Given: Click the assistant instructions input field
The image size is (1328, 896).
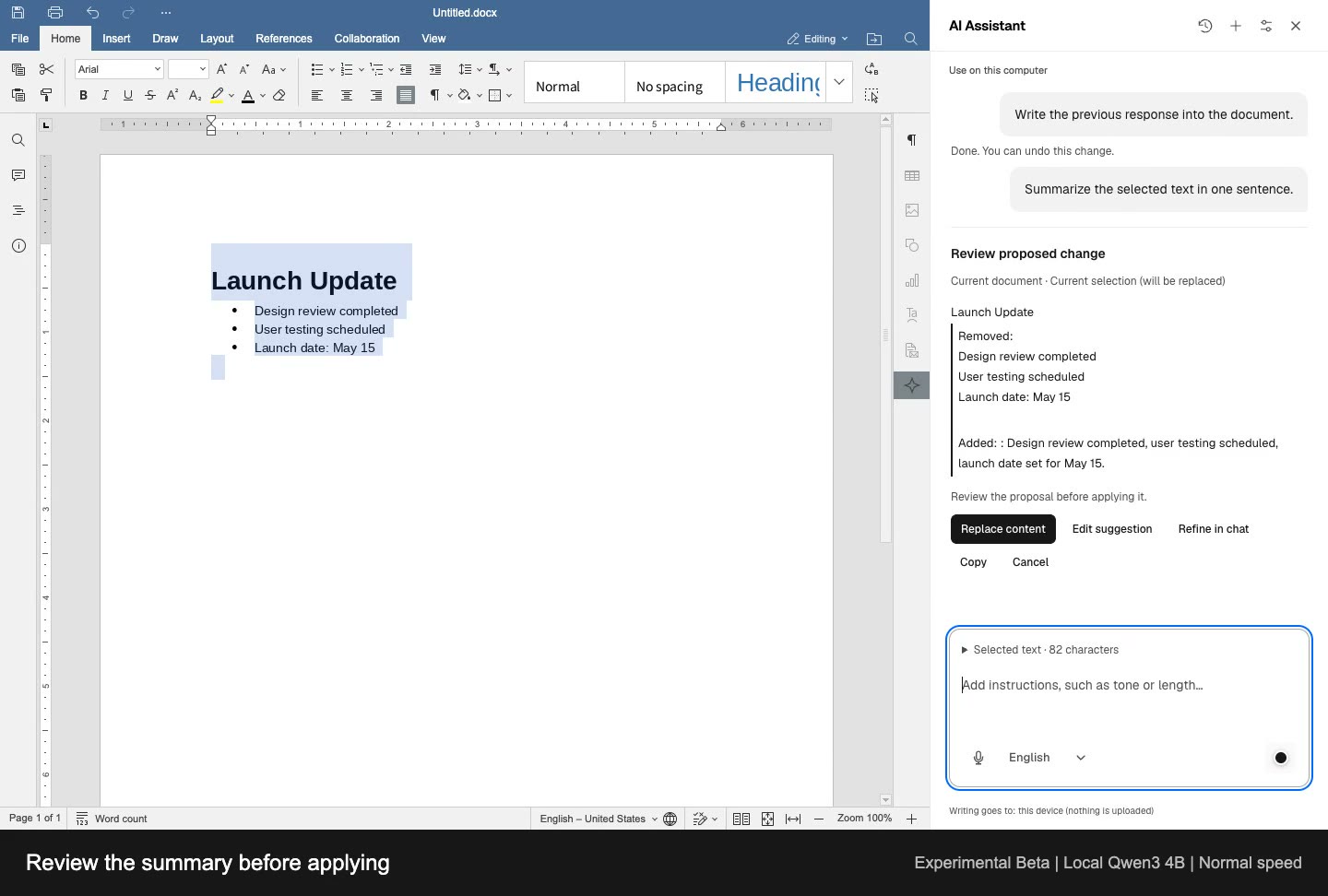Looking at the screenshot, I should point(1129,685).
